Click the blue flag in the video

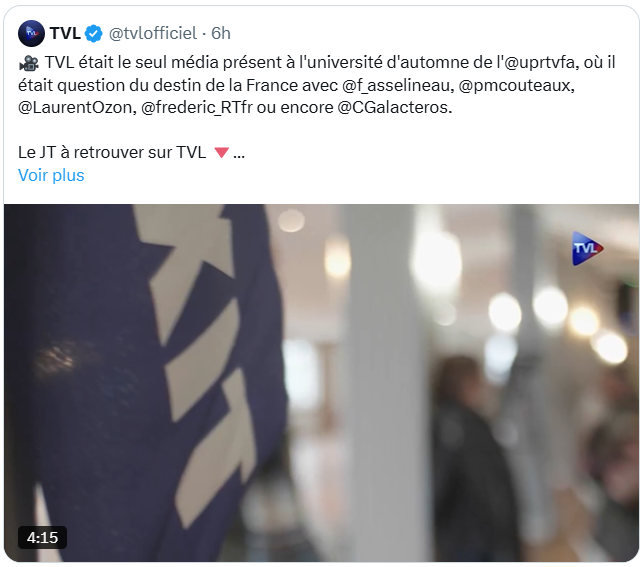(143, 368)
